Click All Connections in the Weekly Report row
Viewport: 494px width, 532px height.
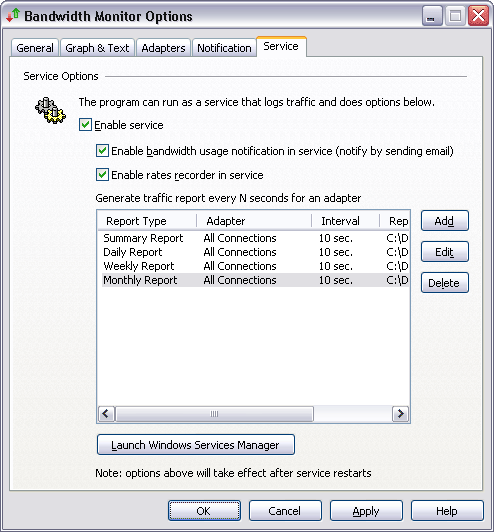click(x=240, y=266)
